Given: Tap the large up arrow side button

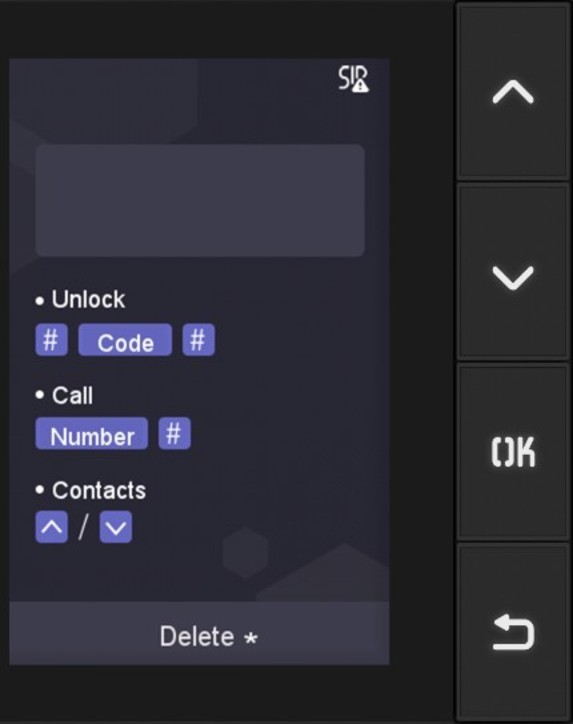Looking at the screenshot, I should [513, 91].
